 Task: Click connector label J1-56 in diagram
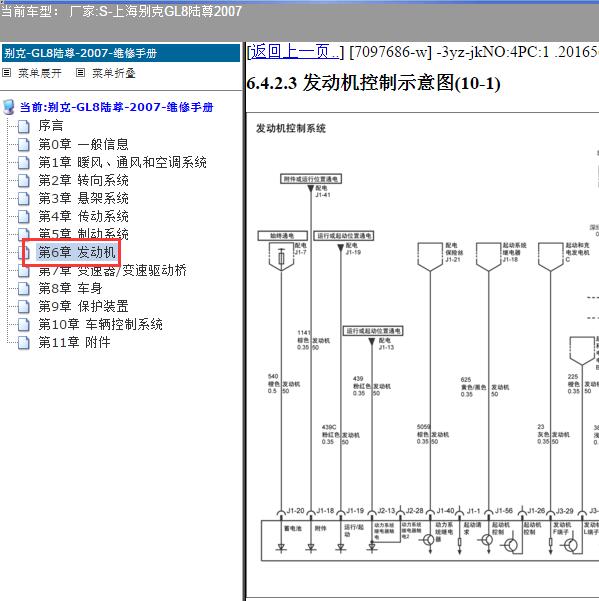(504, 511)
